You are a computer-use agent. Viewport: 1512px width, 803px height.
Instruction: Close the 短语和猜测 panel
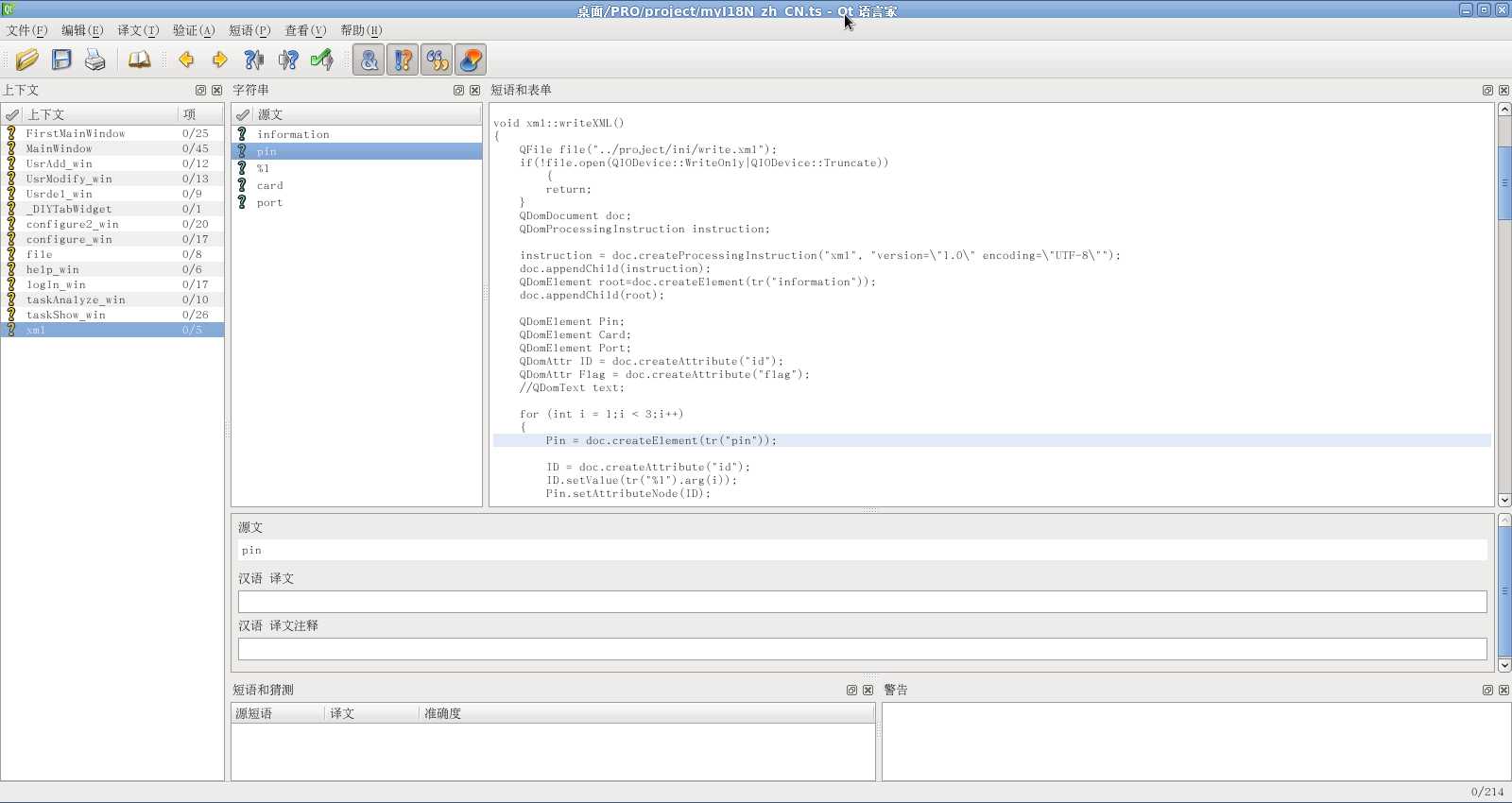pyautogui.click(x=868, y=691)
